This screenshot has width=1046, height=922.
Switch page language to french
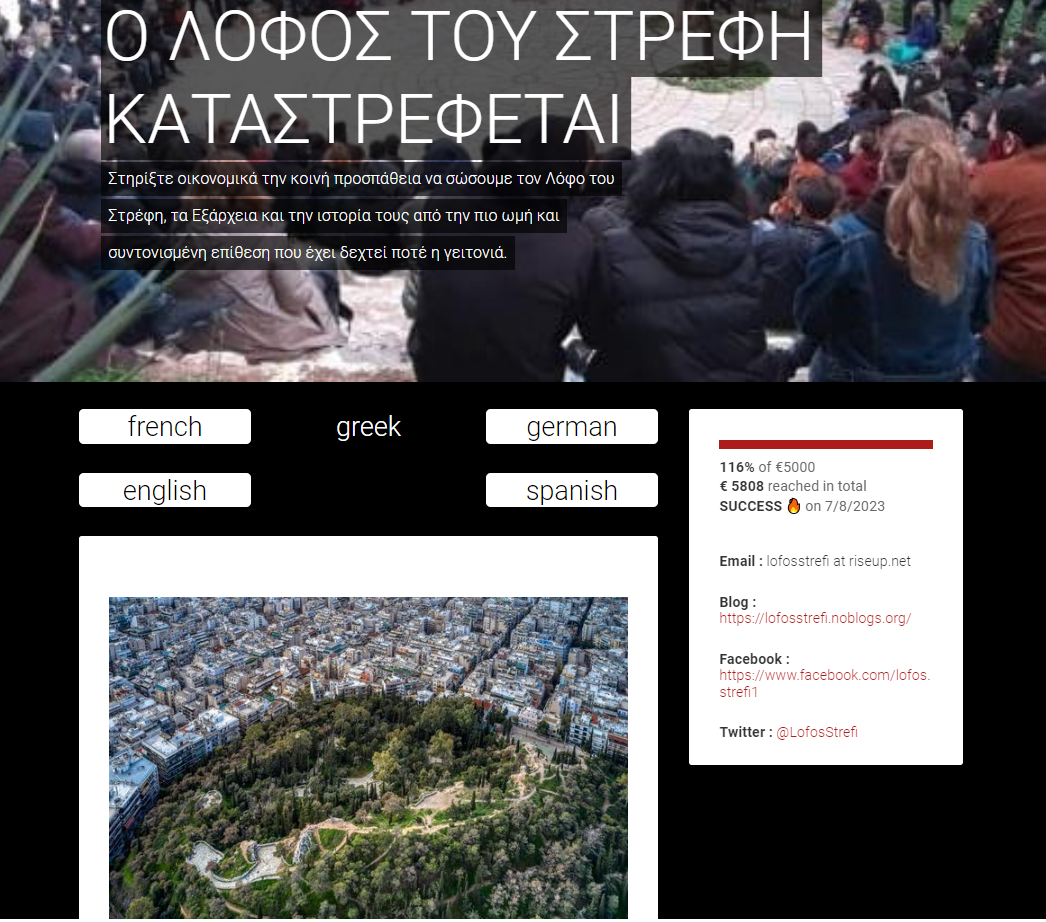coord(165,426)
